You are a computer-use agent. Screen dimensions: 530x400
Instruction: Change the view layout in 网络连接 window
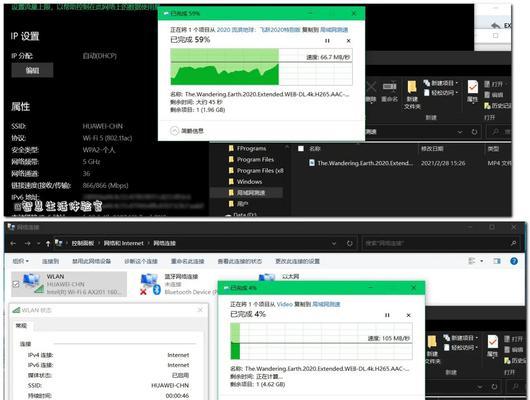(x=472, y=261)
